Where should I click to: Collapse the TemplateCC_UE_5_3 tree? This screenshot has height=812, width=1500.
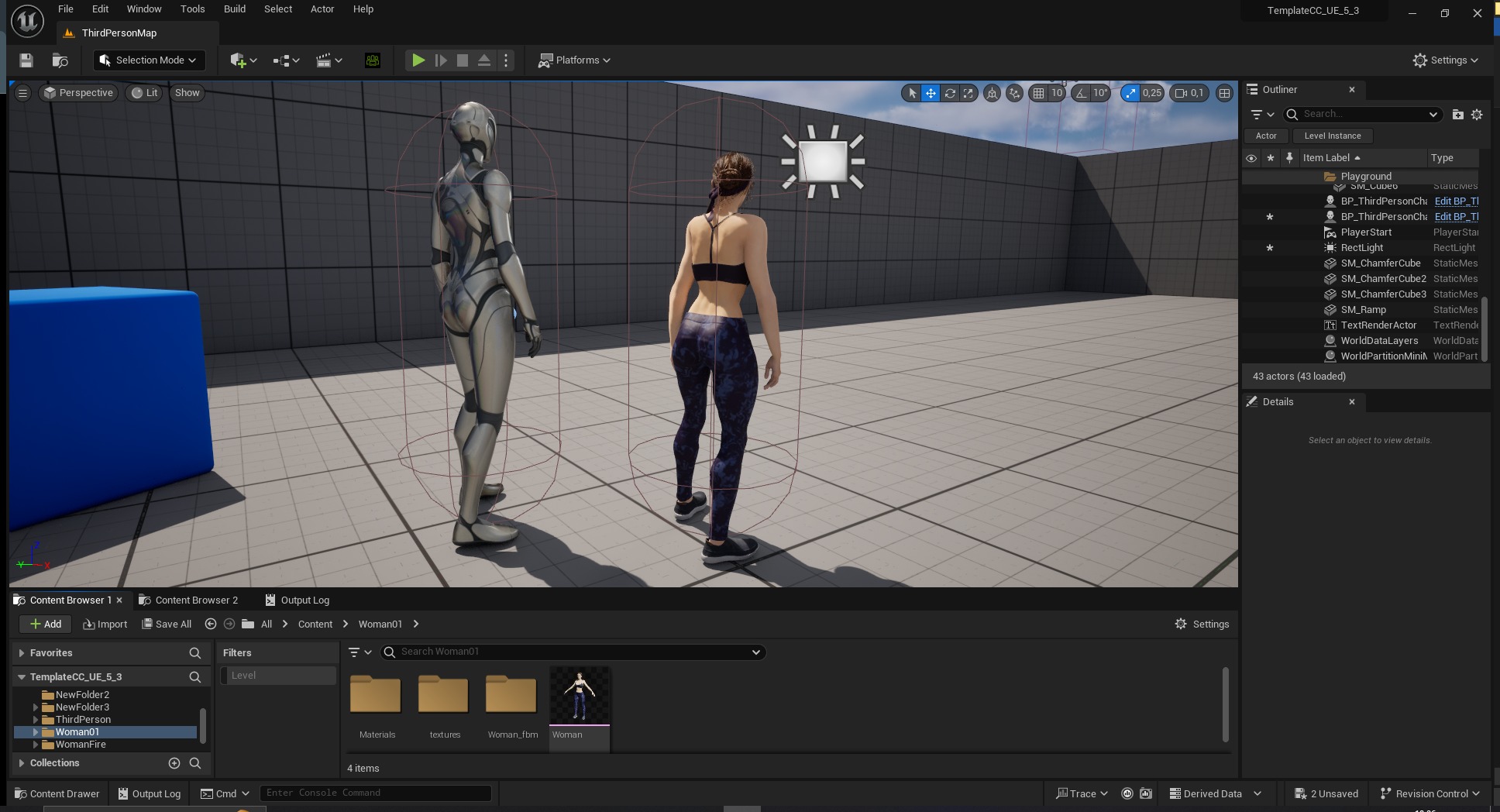click(22, 677)
